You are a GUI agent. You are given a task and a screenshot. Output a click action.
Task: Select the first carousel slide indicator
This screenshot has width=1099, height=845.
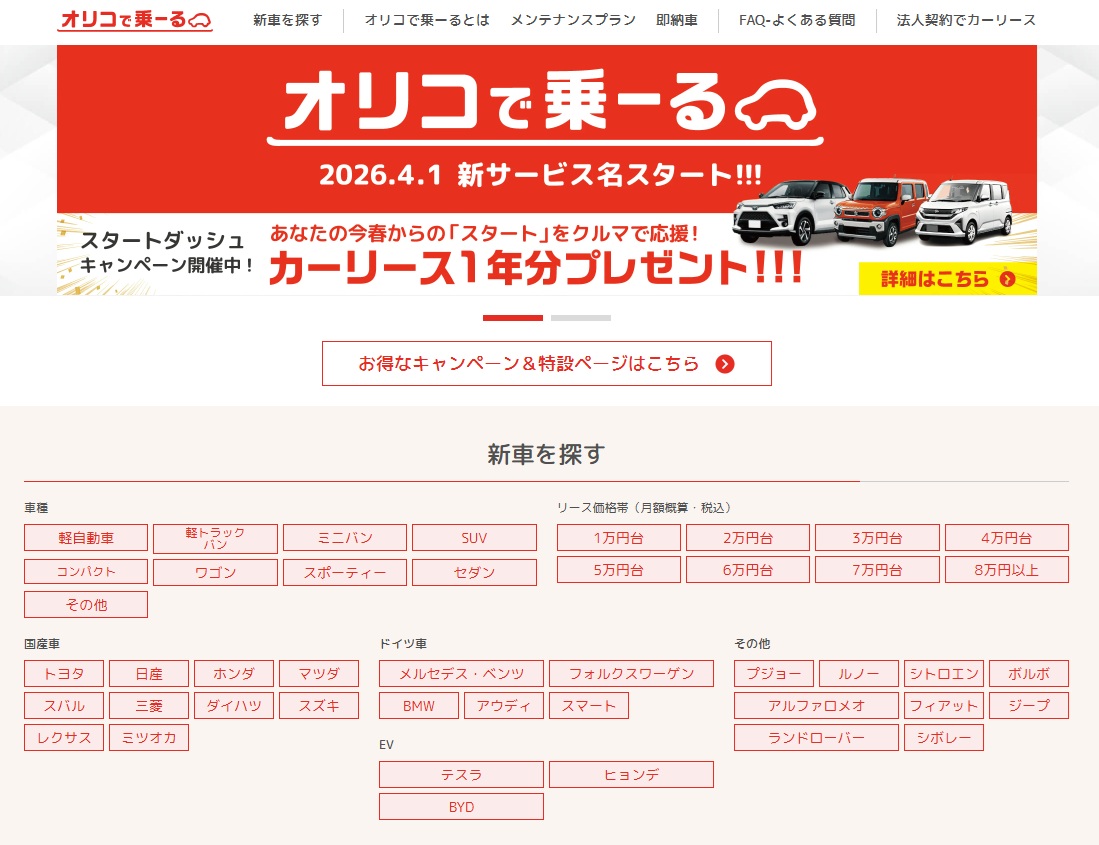click(512, 318)
